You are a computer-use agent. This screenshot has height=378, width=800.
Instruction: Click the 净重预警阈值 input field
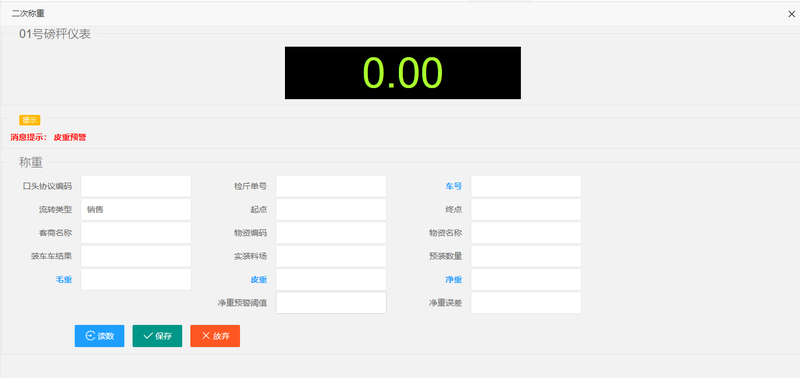point(331,303)
